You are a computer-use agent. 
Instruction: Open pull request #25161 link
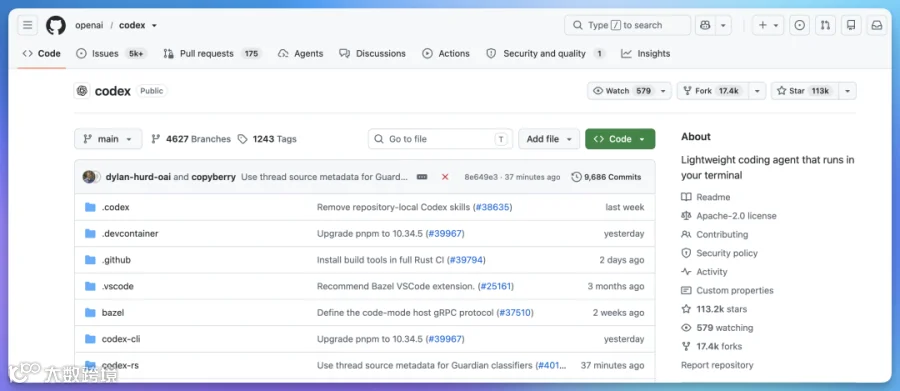[x=495, y=286]
